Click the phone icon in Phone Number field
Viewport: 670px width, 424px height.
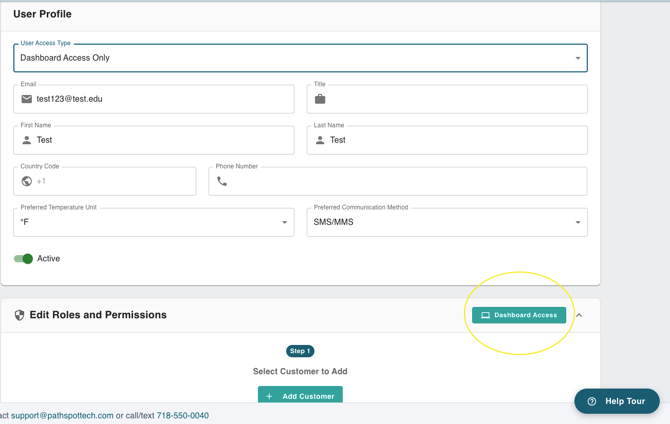(222, 181)
